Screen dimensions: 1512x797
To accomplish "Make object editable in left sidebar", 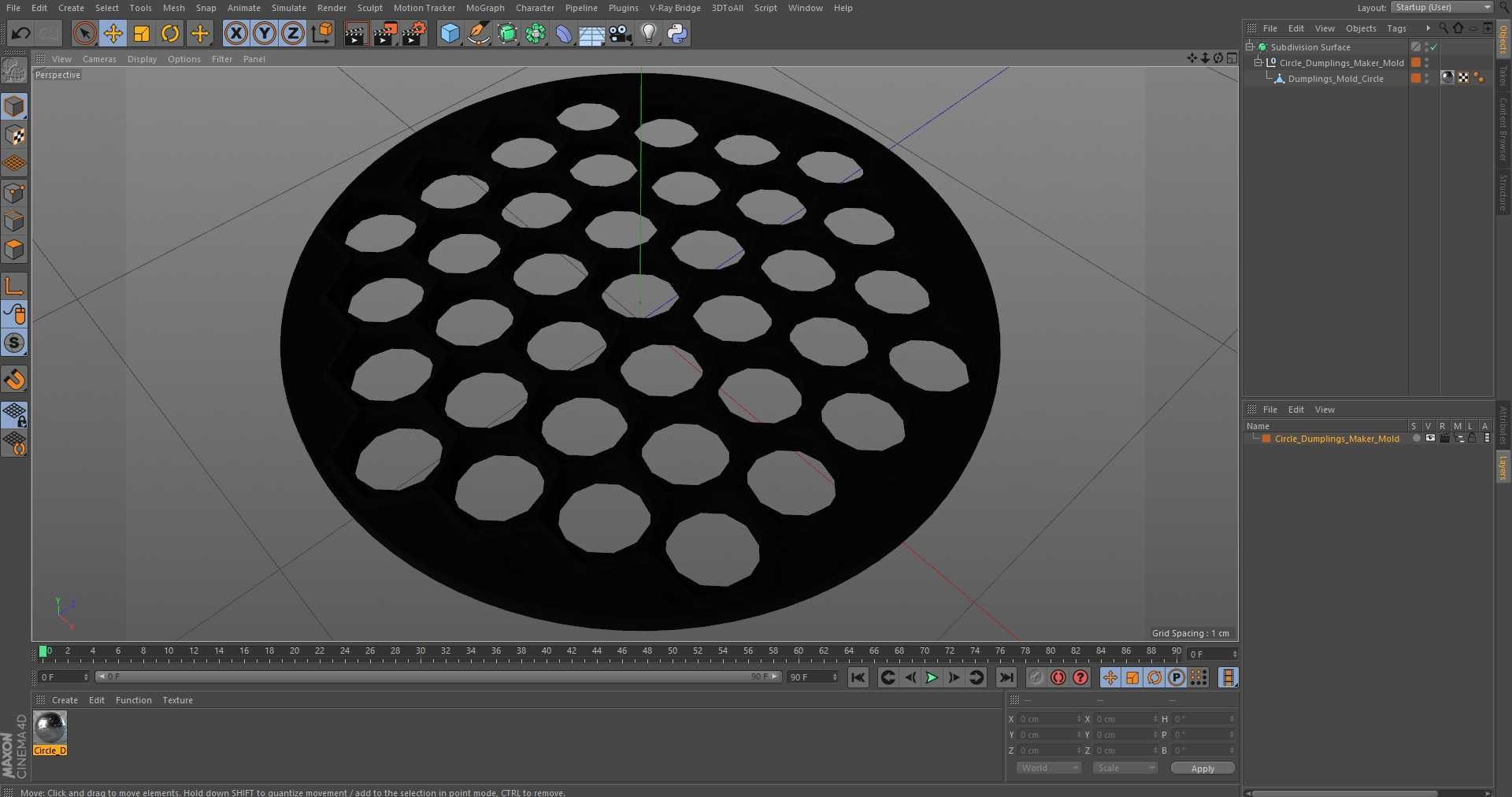I will coord(14,71).
